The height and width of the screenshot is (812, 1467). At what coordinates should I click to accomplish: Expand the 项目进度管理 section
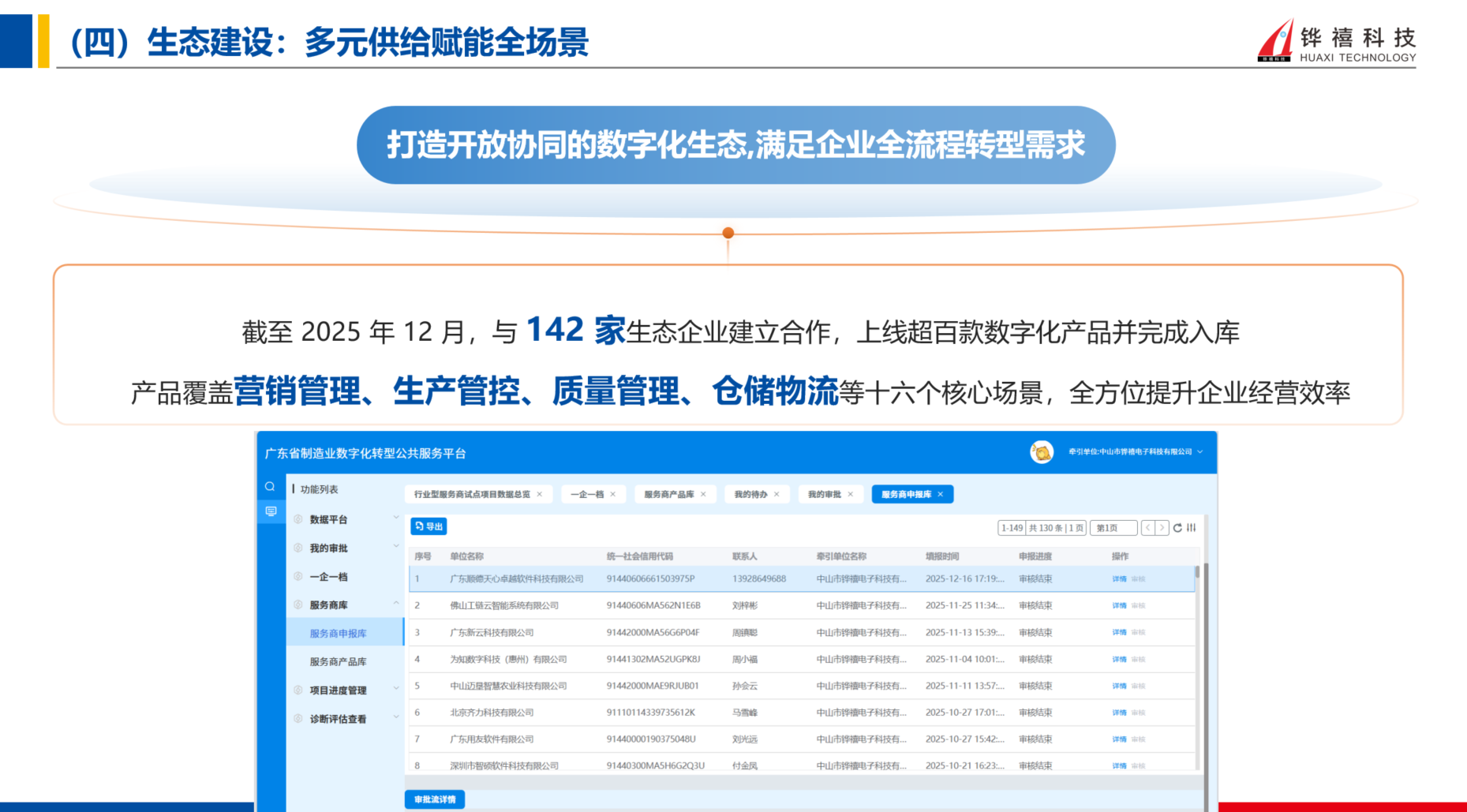(x=395, y=688)
